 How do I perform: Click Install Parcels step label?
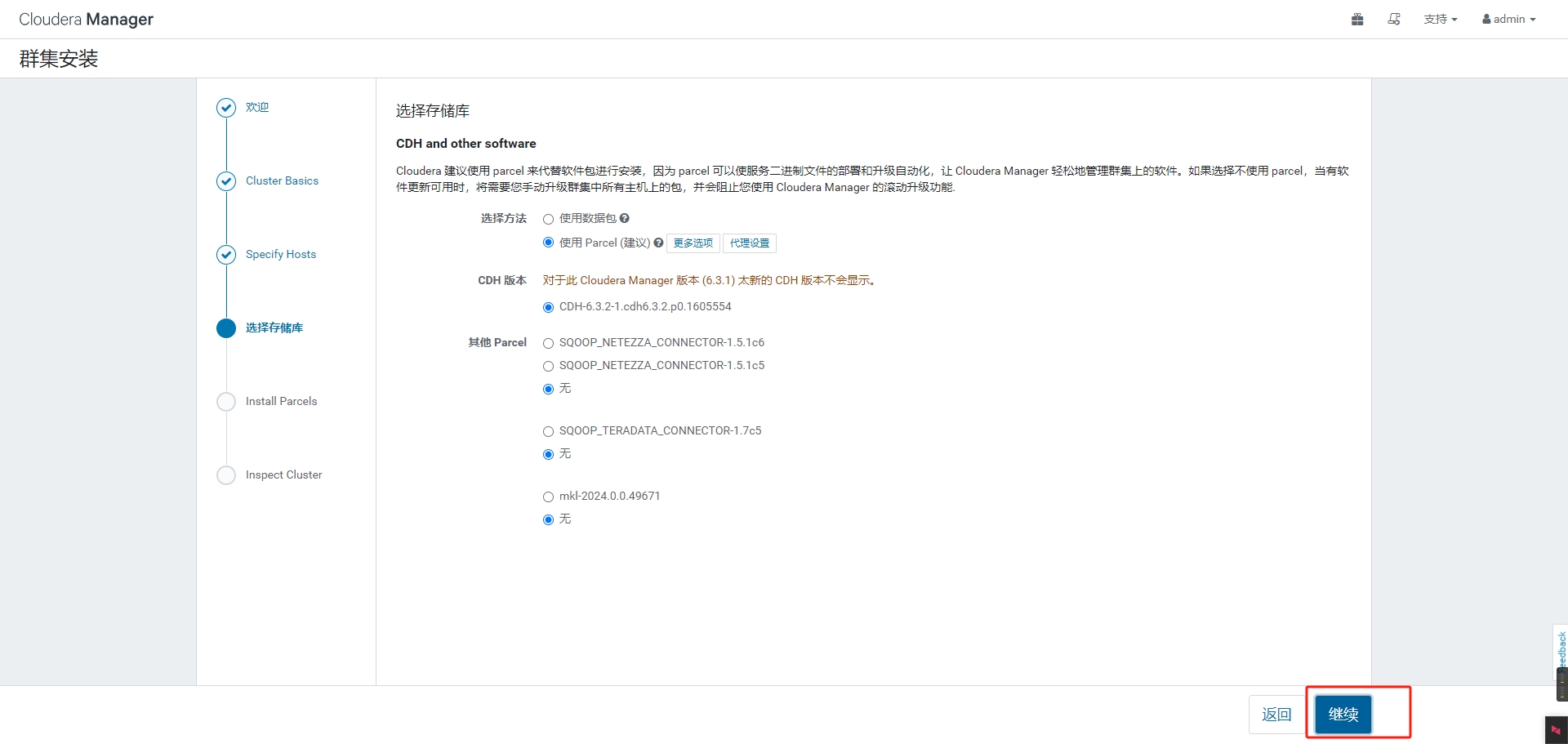click(281, 401)
